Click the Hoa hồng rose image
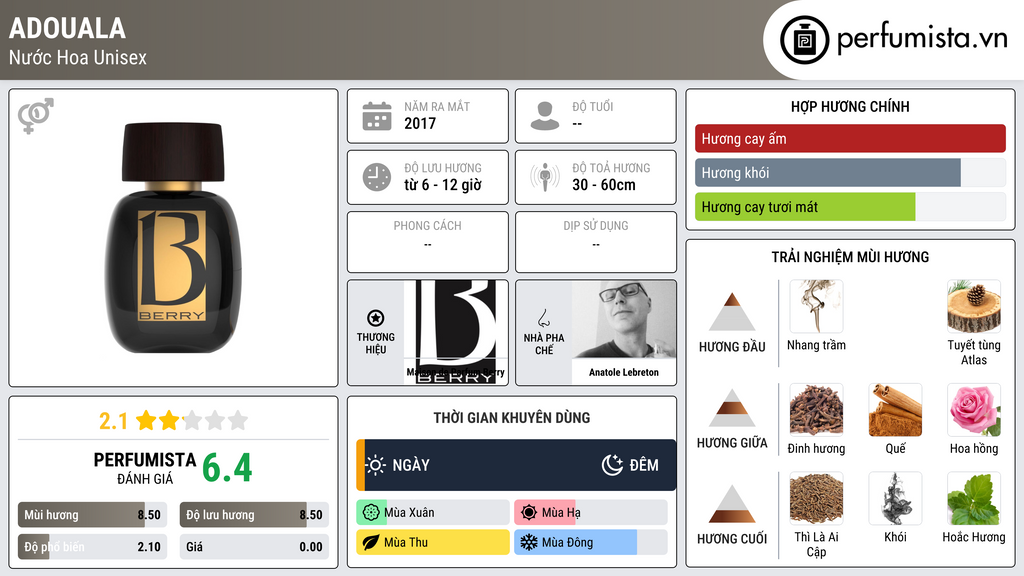Image resolution: width=1024 pixels, height=576 pixels. [974, 410]
